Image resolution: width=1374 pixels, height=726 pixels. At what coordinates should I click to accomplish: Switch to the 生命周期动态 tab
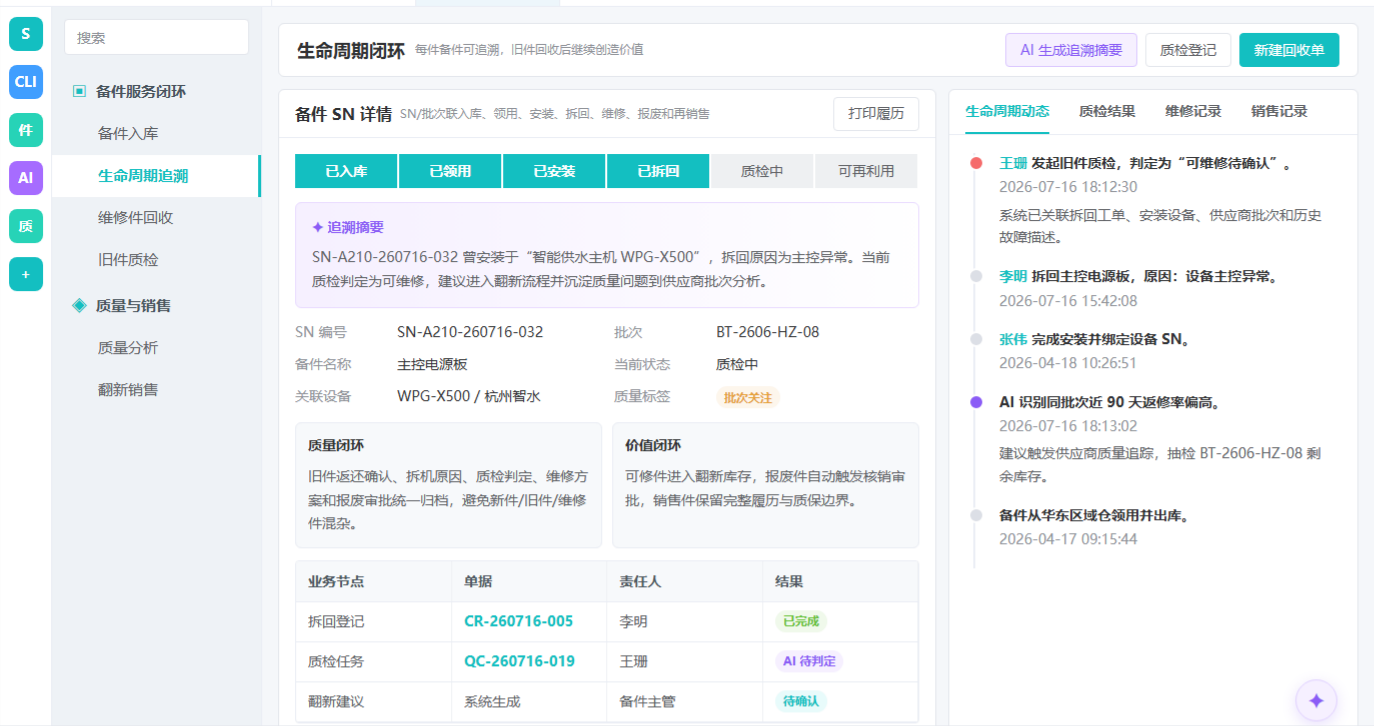1007,112
